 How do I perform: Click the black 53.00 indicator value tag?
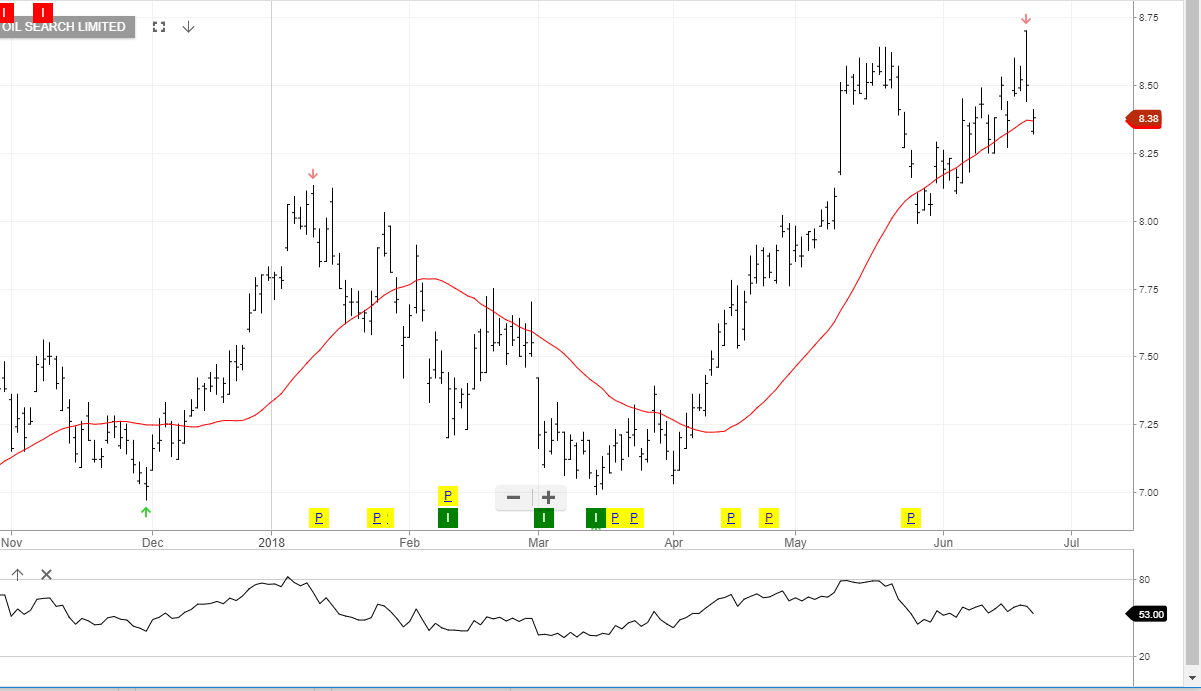(x=1147, y=614)
